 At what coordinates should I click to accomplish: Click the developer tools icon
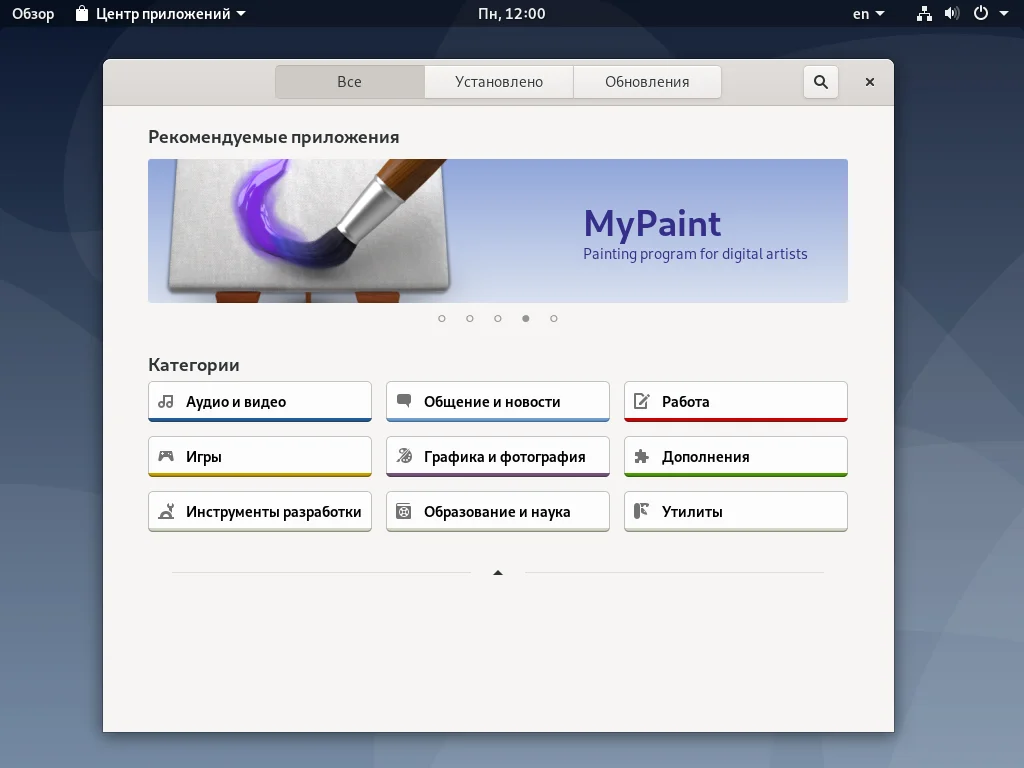pos(167,511)
